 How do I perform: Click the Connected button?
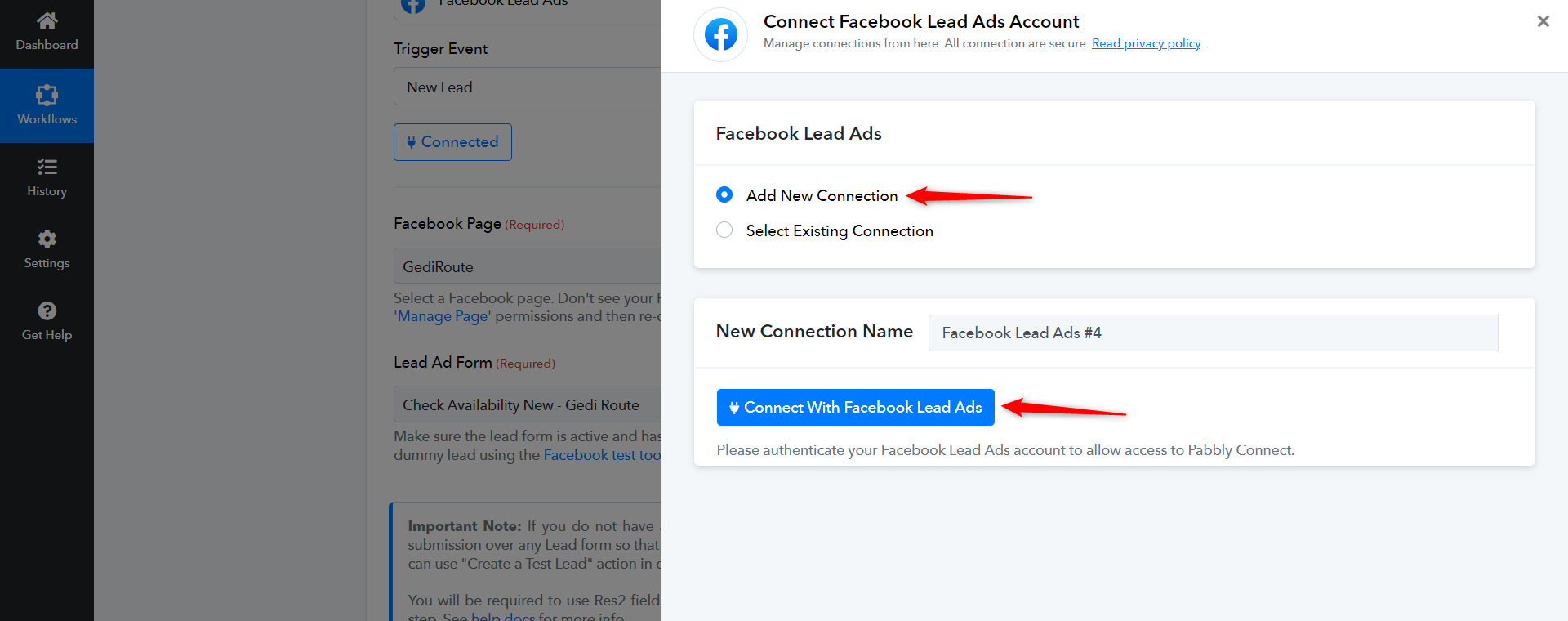[452, 142]
